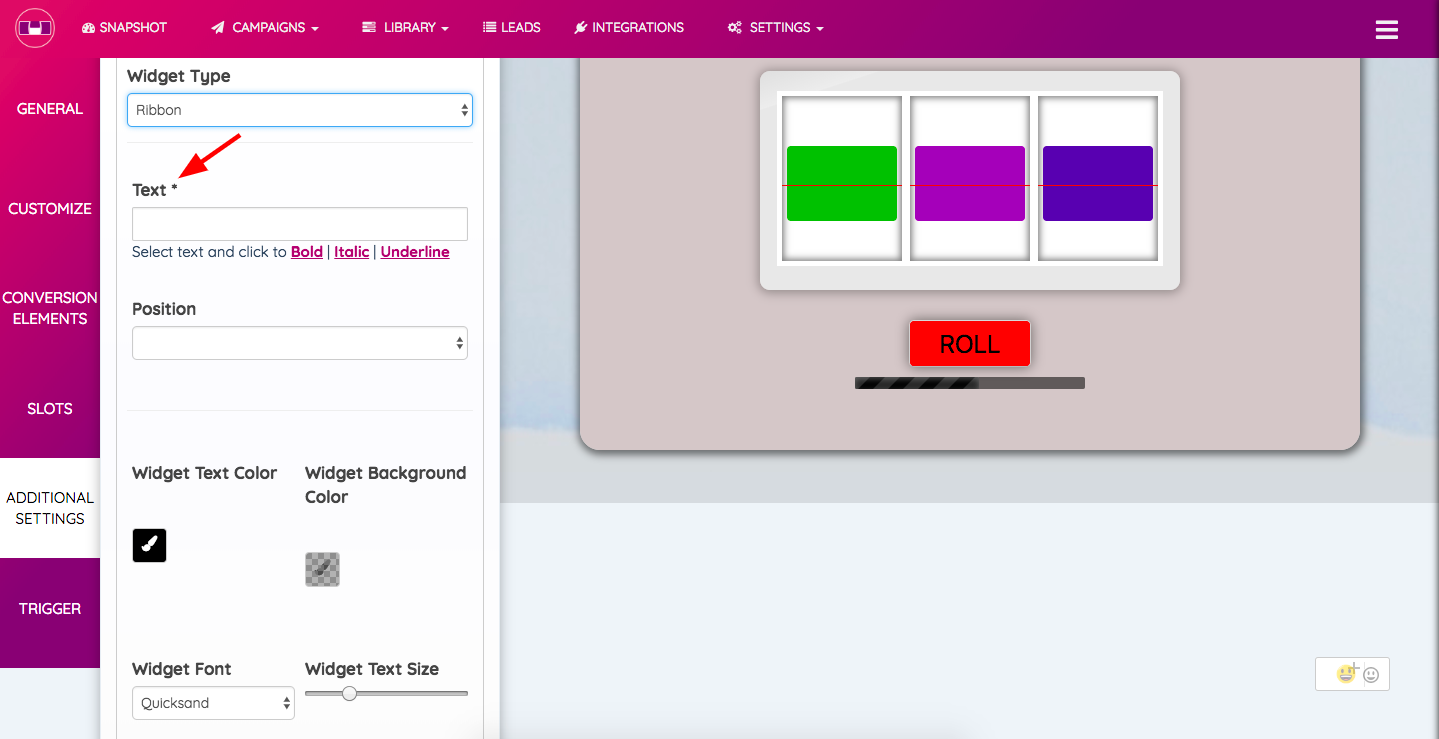Screen dimensions: 1439x739
Task: Open the Widget Text Color picker
Action: click(x=149, y=545)
